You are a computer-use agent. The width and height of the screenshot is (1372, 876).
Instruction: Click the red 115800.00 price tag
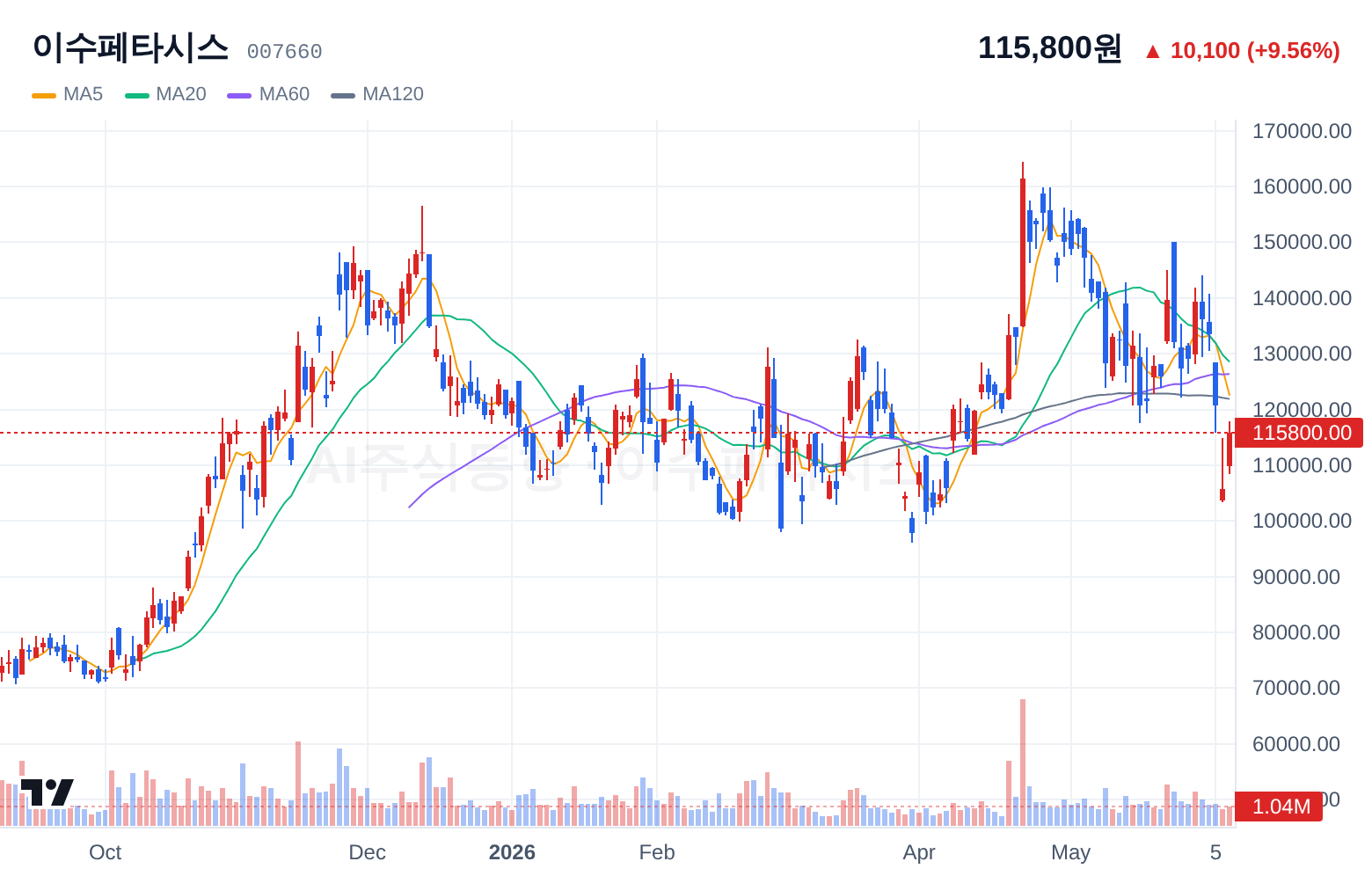click(1299, 433)
